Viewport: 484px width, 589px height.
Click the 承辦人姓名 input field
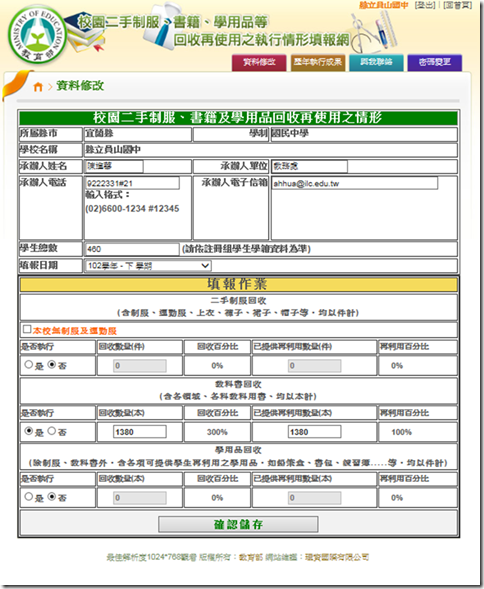[114, 166]
